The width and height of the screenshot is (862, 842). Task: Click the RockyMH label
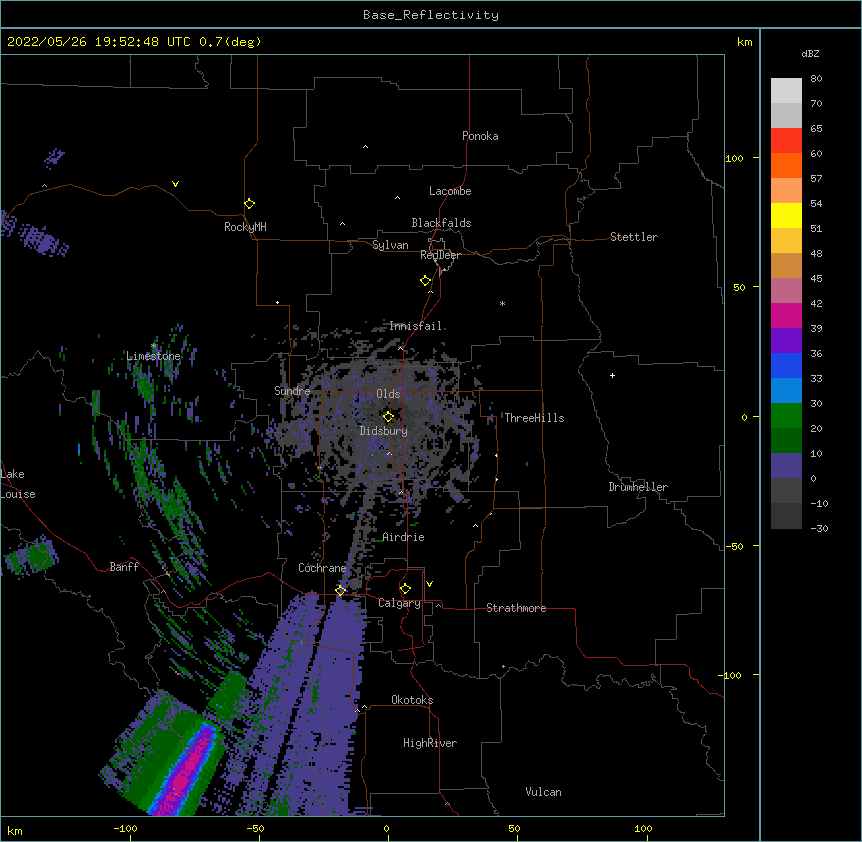(x=245, y=227)
